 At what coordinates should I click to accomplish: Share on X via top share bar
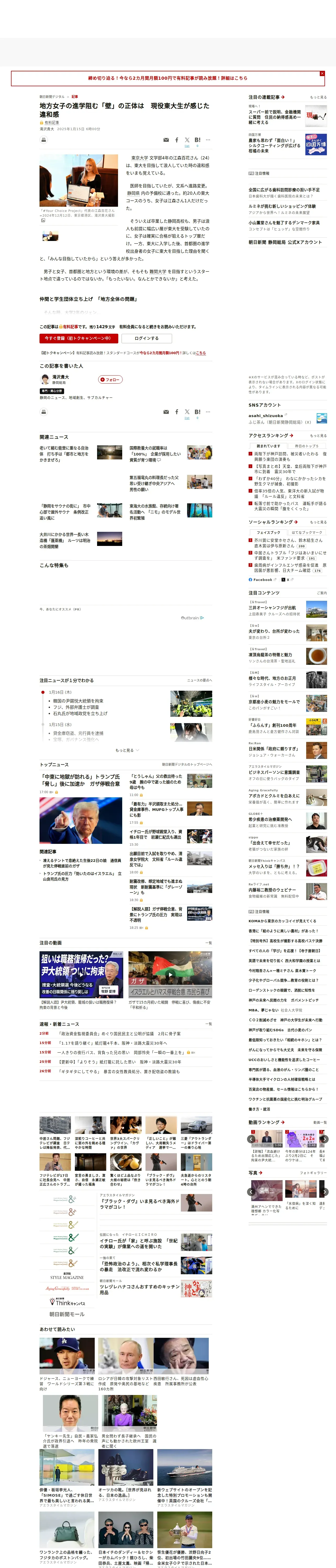187,140
